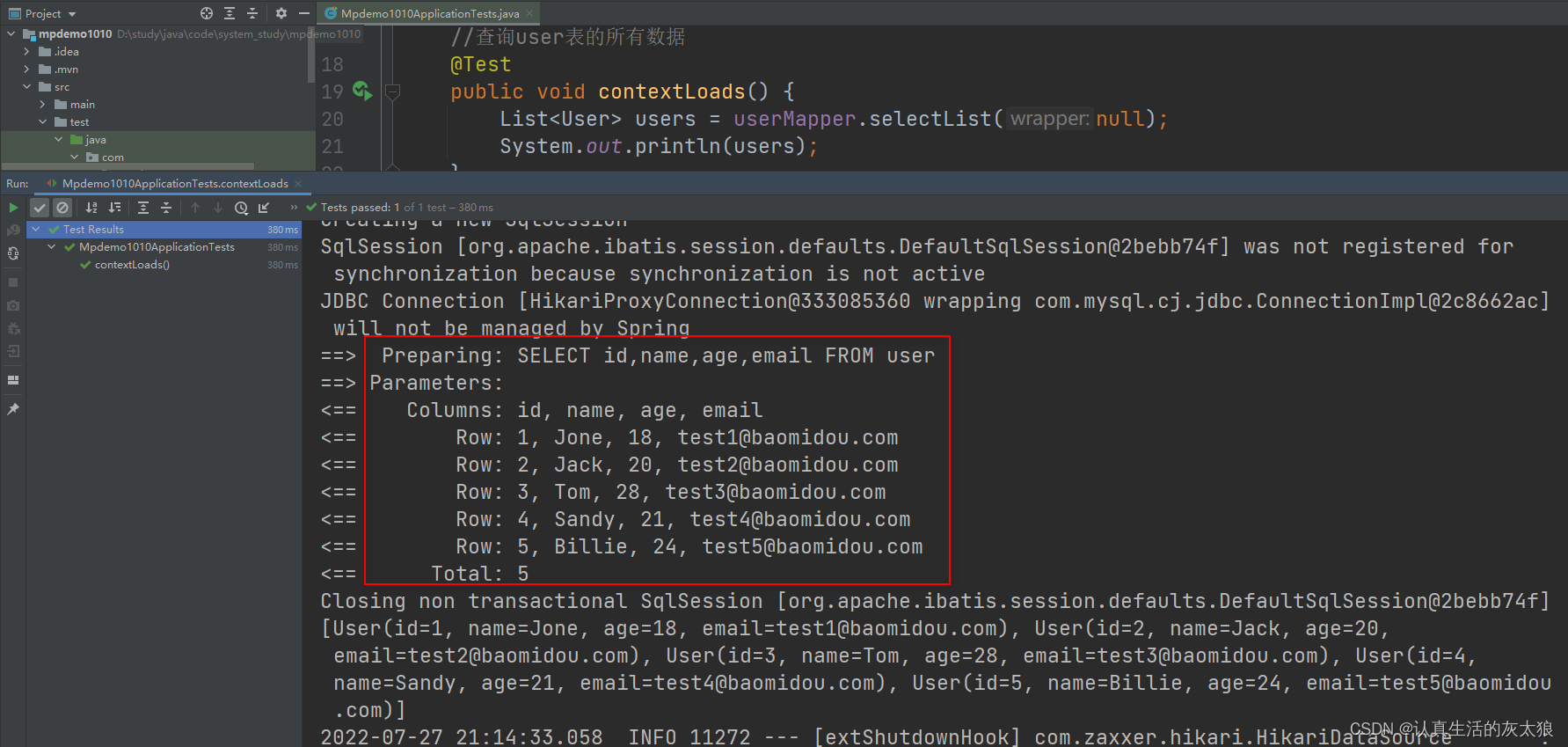Screen dimensions: 1568x747
Task: Collapse all test results in the Run toolbar
Action: (166, 208)
